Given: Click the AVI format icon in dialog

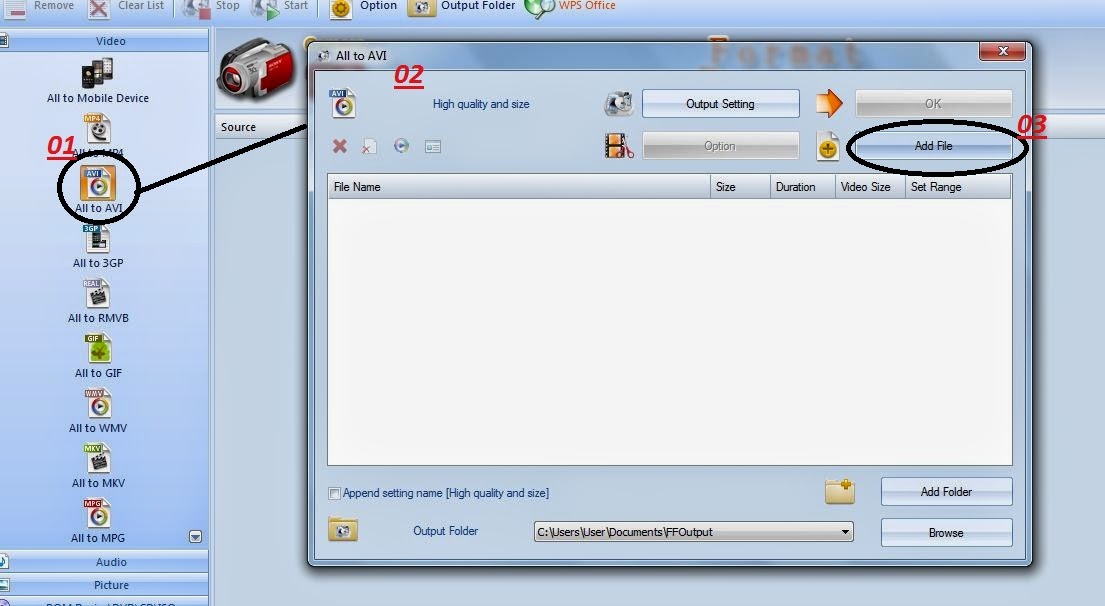Looking at the screenshot, I should coord(343,104).
